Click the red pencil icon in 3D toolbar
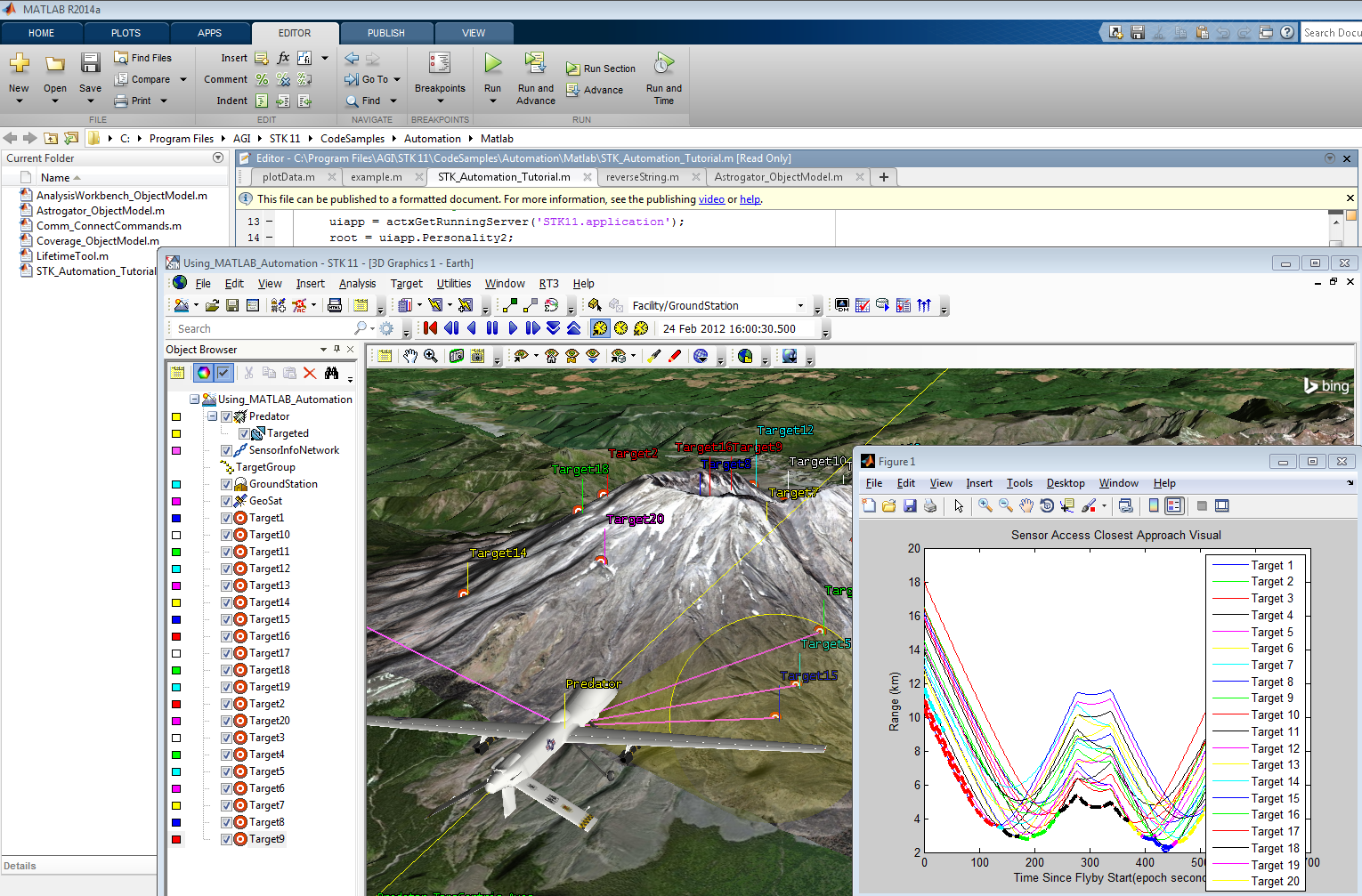1362x896 pixels. click(675, 356)
